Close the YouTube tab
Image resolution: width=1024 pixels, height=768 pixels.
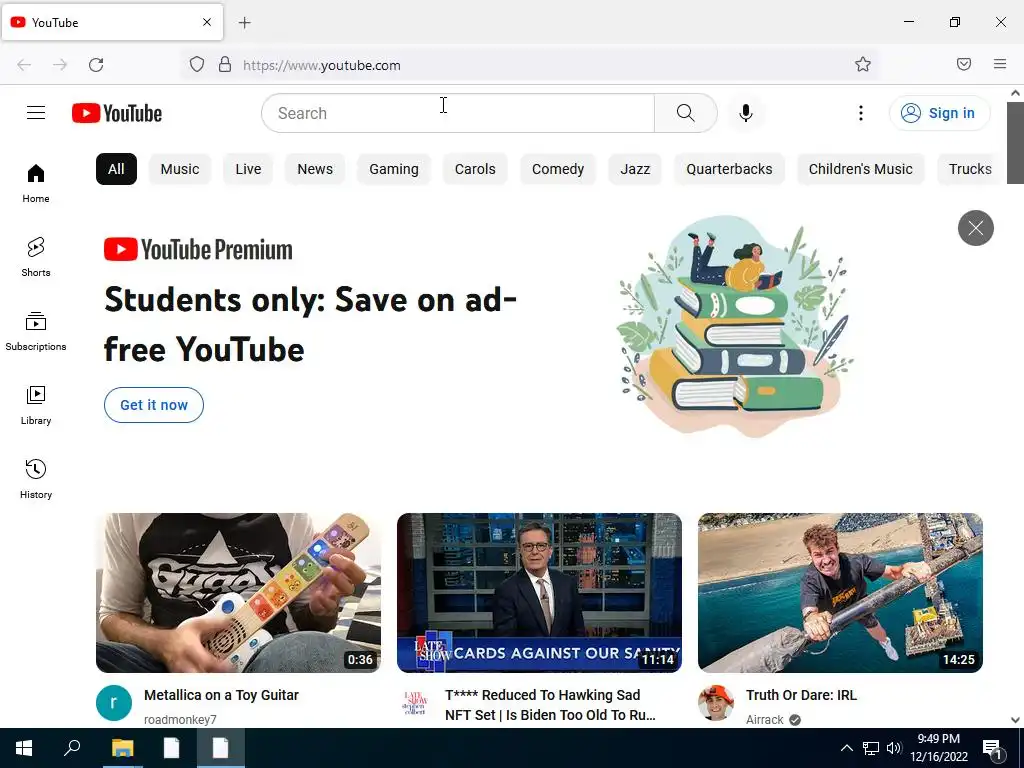click(207, 22)
